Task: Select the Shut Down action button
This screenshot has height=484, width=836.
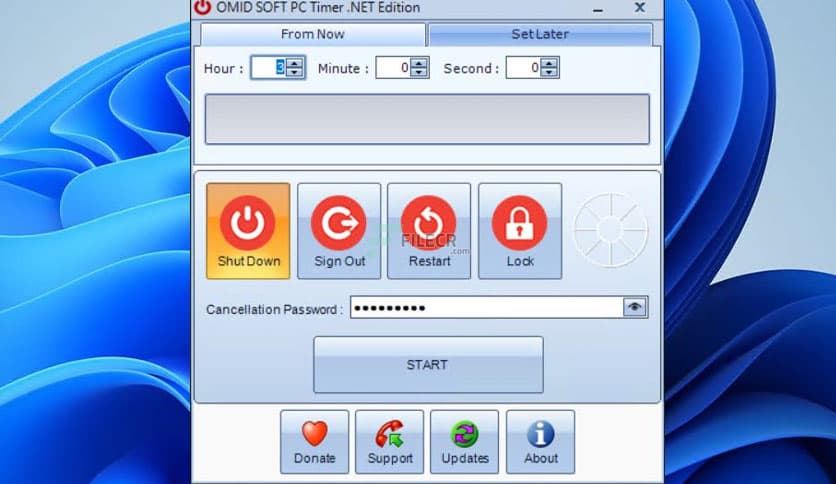Action: point(248,231)
